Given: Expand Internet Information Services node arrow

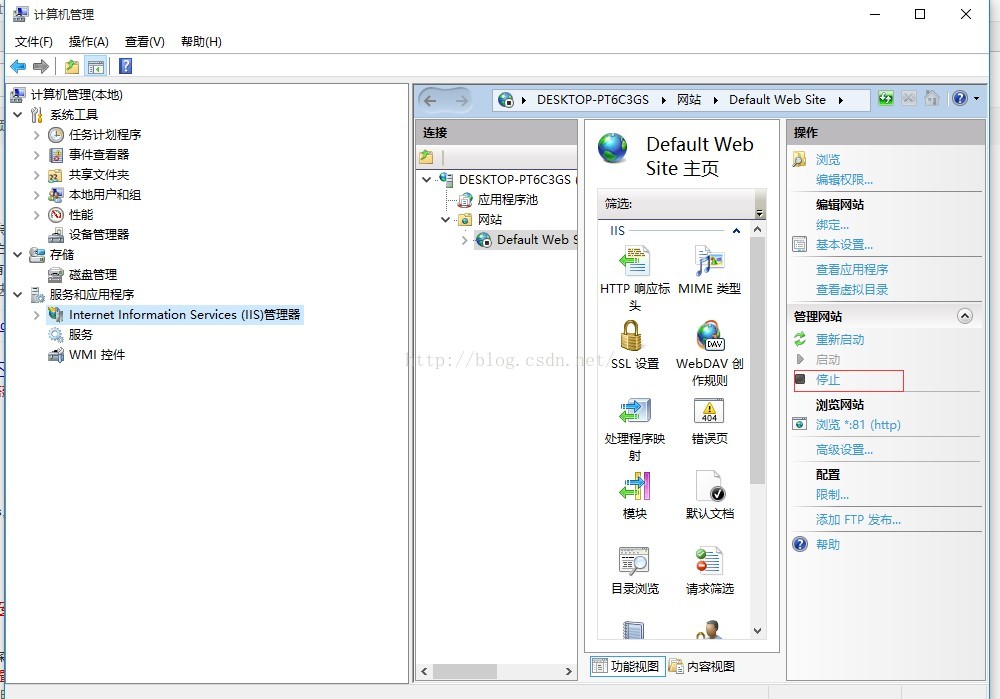Looking at the screenshot, I should [36, 314].
